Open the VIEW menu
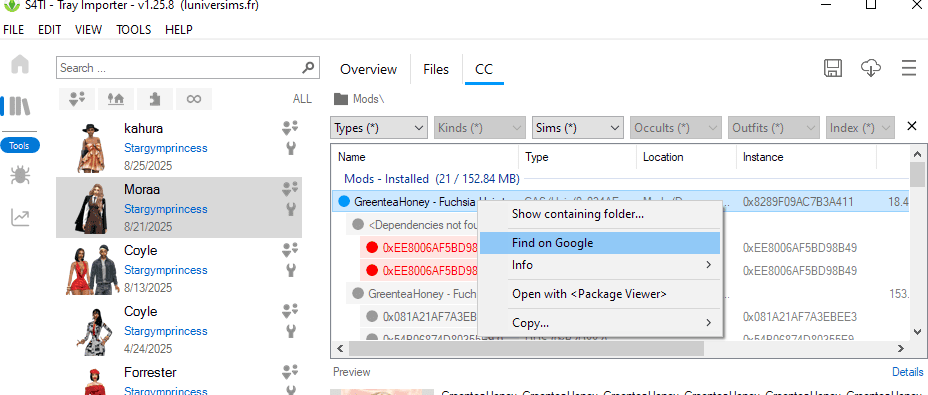928x395 pixels. pos(88,30)
